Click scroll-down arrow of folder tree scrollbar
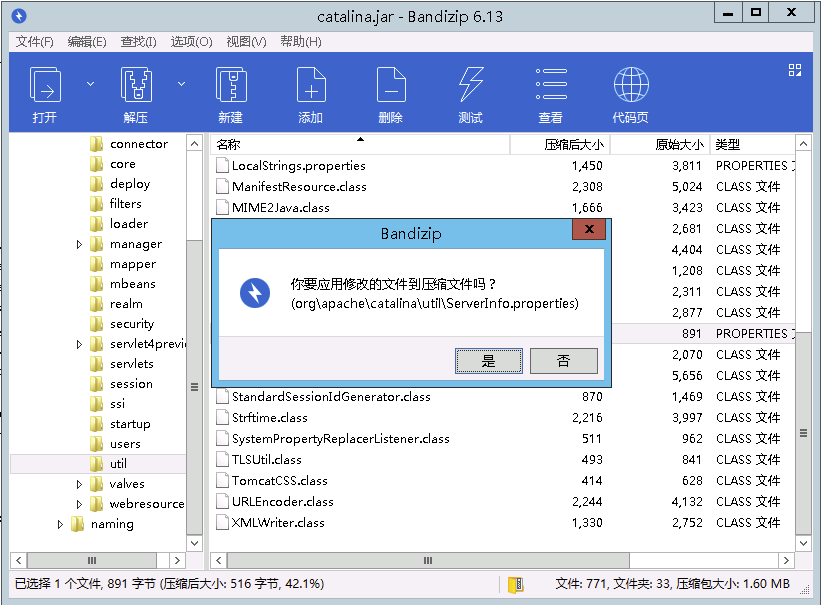This screenshot has height=605, width=822. coord(194,543)
